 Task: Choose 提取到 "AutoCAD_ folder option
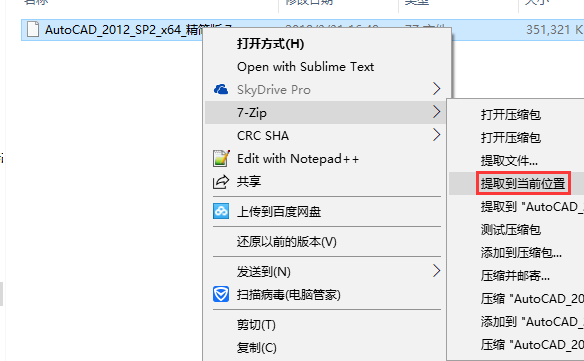(x=532, y=206)
